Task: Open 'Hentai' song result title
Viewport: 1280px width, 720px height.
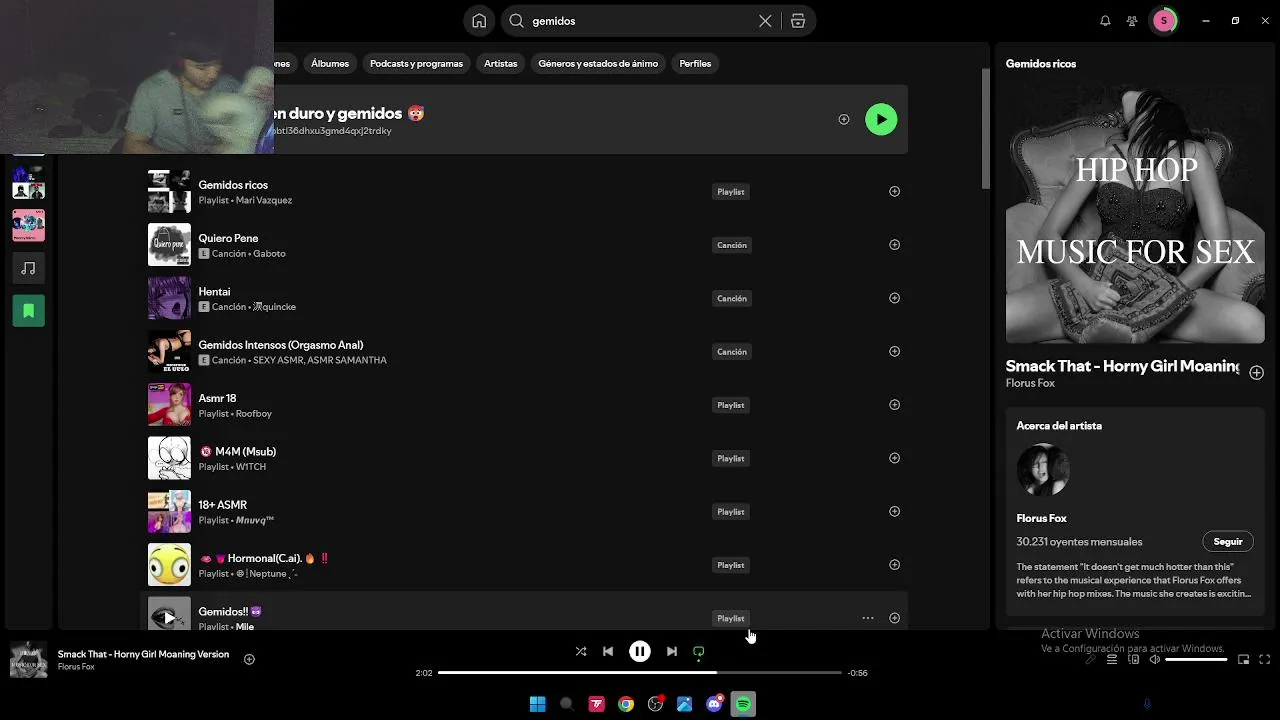Action: point(214,292)
